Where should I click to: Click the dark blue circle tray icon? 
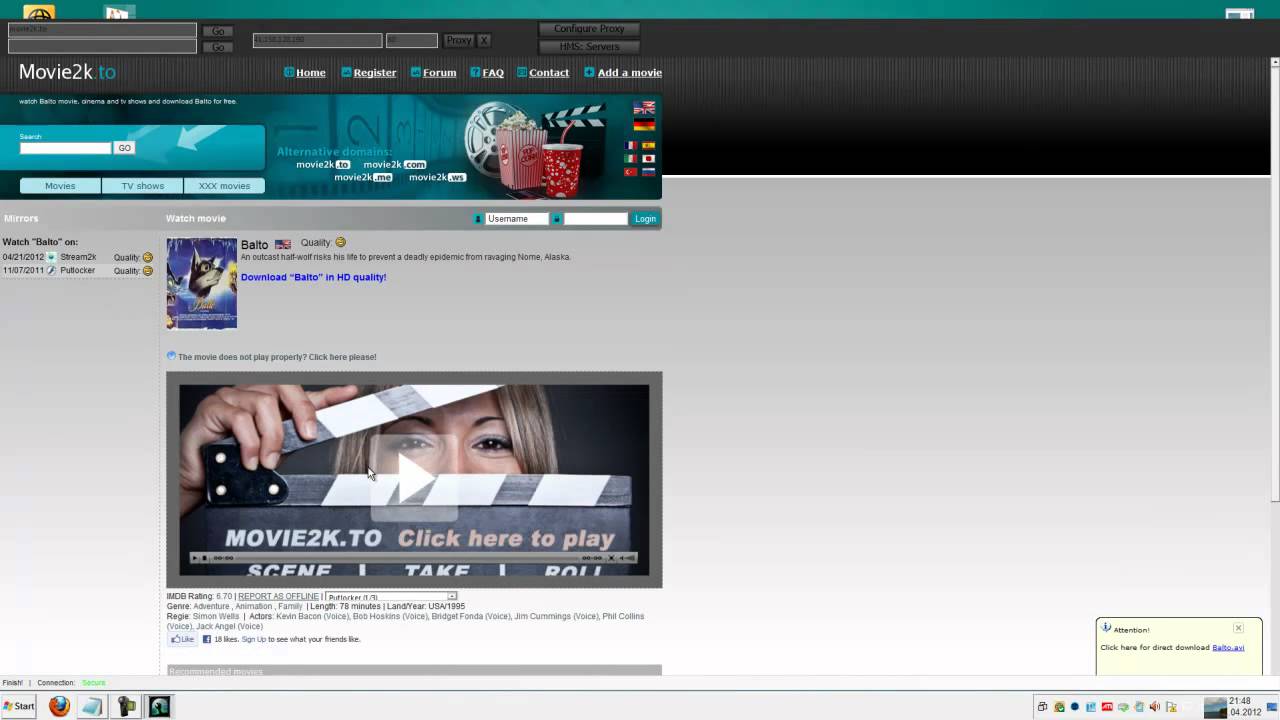[1075, 707]
